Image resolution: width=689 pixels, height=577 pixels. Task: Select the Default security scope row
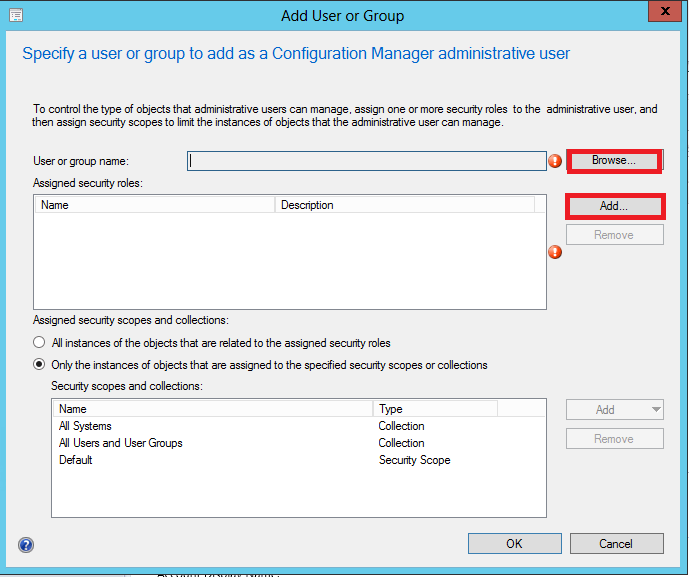pyautogui.click(x=76, y=460)
